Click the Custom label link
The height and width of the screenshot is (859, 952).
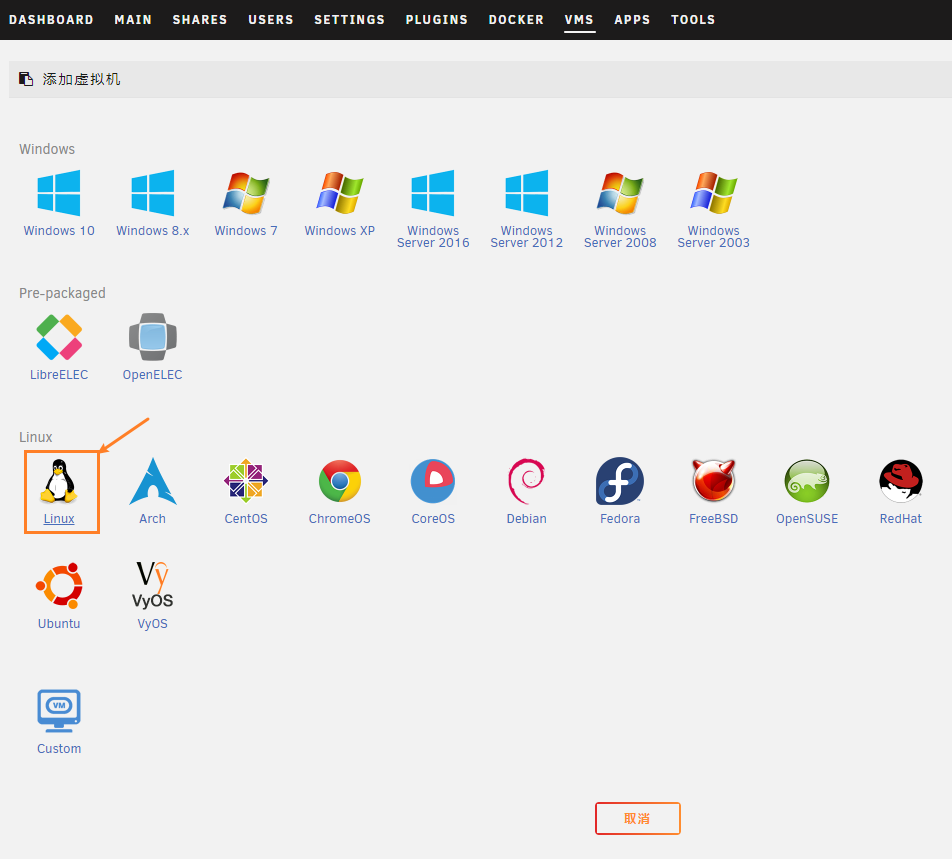59,749
